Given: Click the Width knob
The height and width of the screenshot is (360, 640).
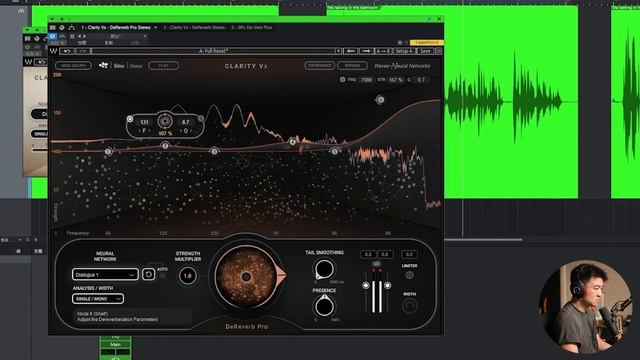Looking at the screenshot, I should click(x=409, y=306).
